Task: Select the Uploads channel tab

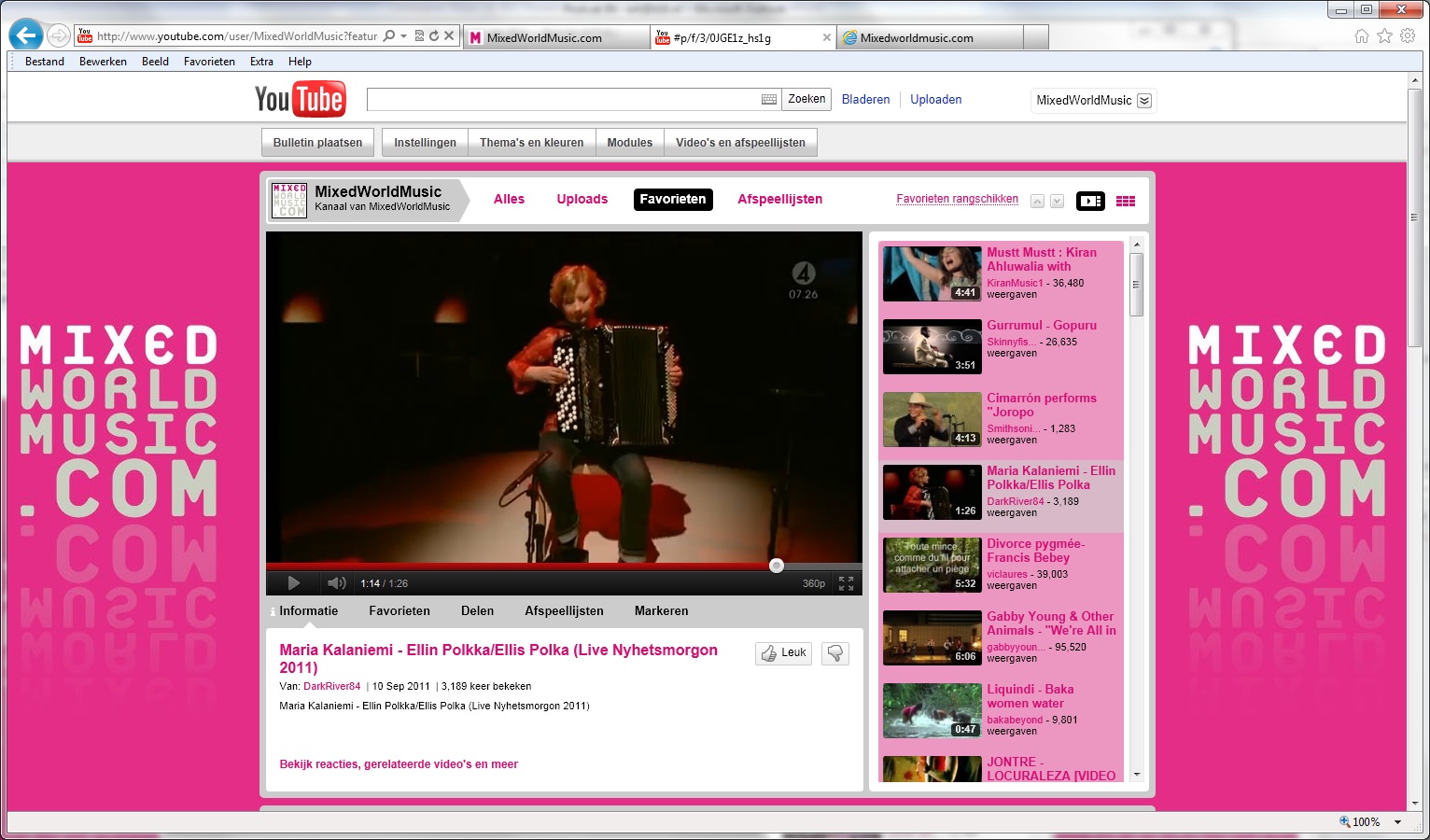Action: [582, 199]
